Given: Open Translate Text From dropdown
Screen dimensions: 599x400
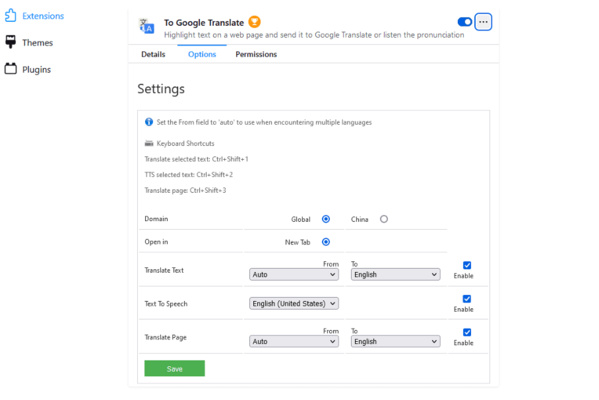Looking at the screenshot, I should click(294, 274).
